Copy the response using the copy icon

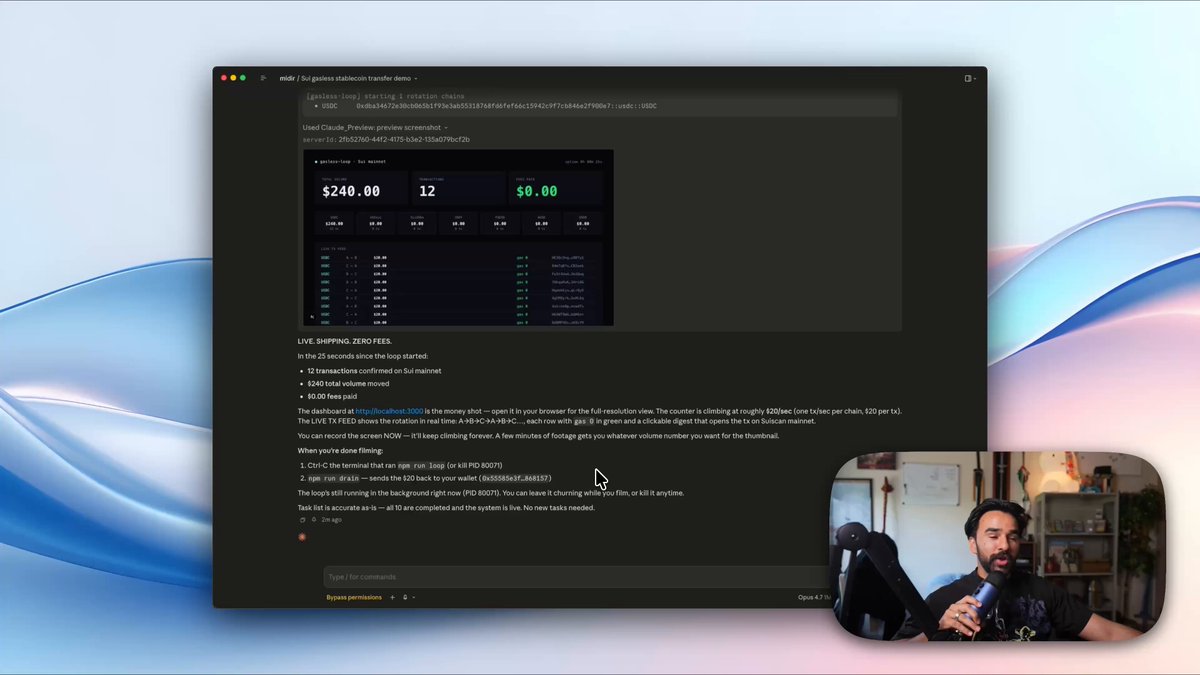coord(303,520)
